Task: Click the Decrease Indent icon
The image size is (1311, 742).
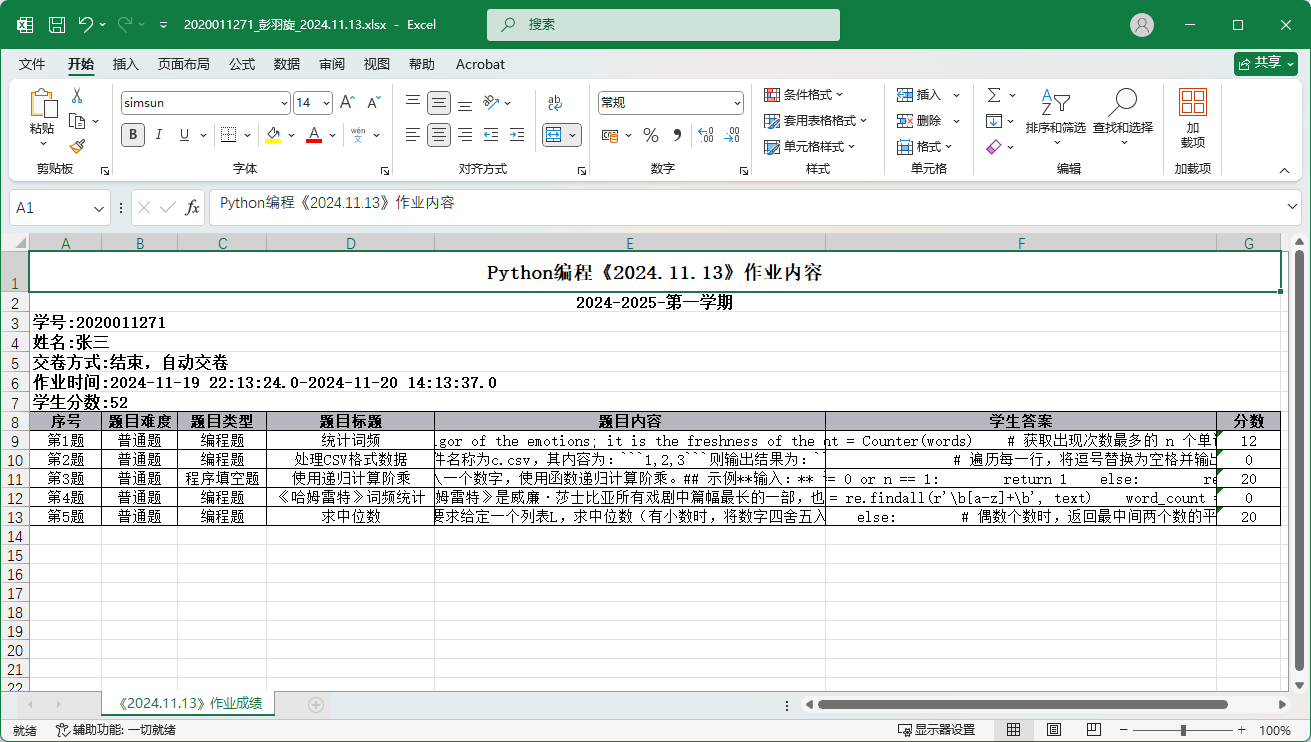Action: click(491, 134)
